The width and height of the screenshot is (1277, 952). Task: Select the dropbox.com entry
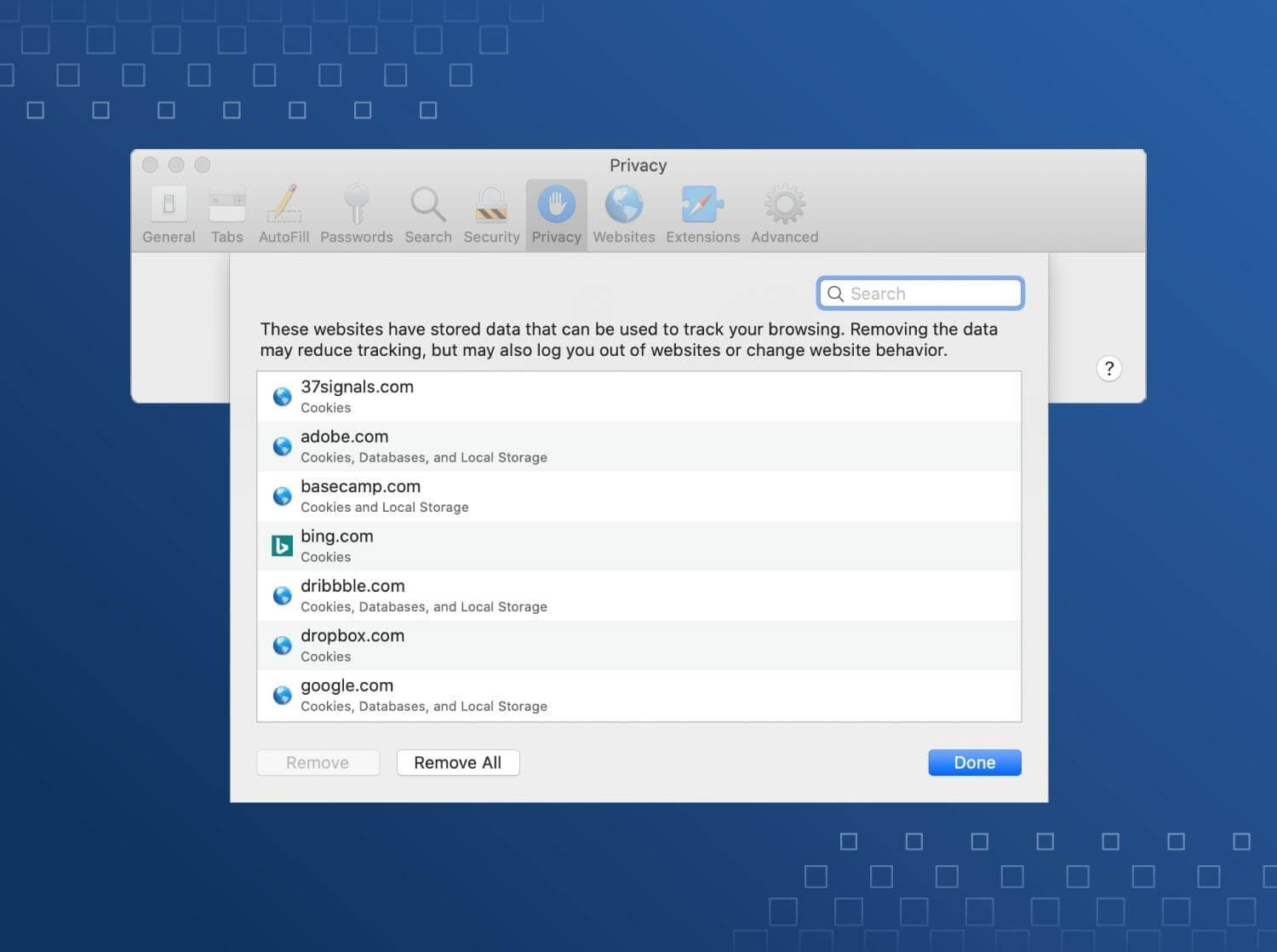tap(639, 645)
